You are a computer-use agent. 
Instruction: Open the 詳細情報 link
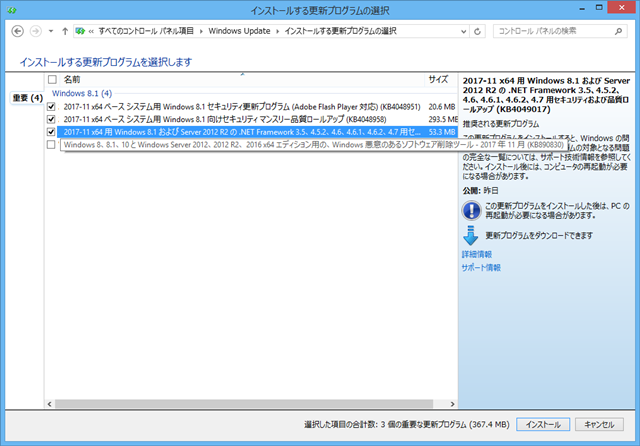tap(477, 255)
